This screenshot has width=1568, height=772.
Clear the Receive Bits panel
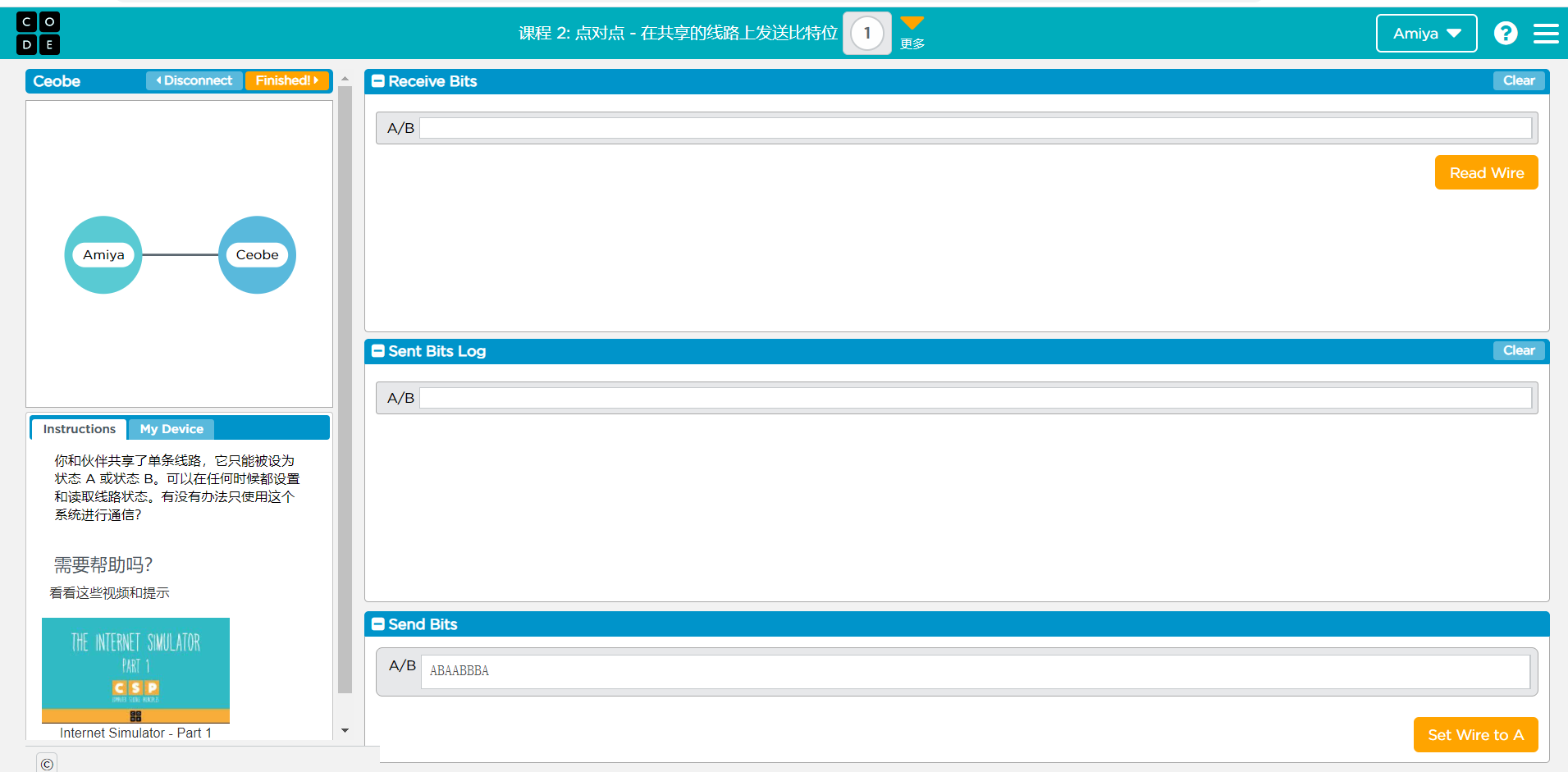(x=1519, y=80)
